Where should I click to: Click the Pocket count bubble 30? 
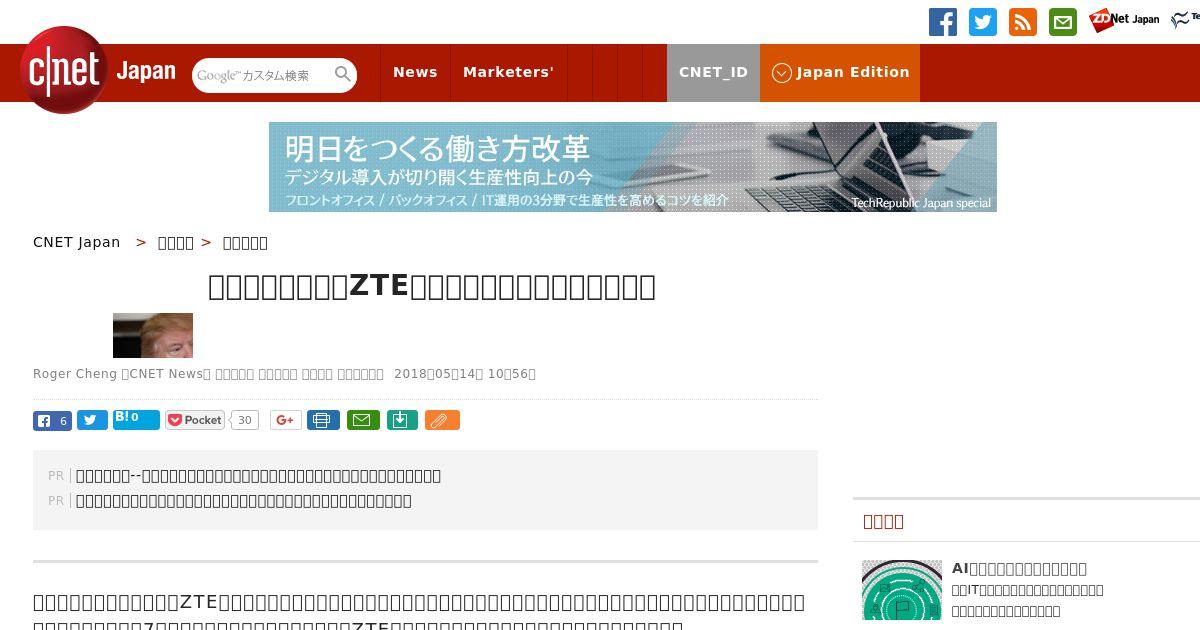pyautogui.click(x=244, y=420)
